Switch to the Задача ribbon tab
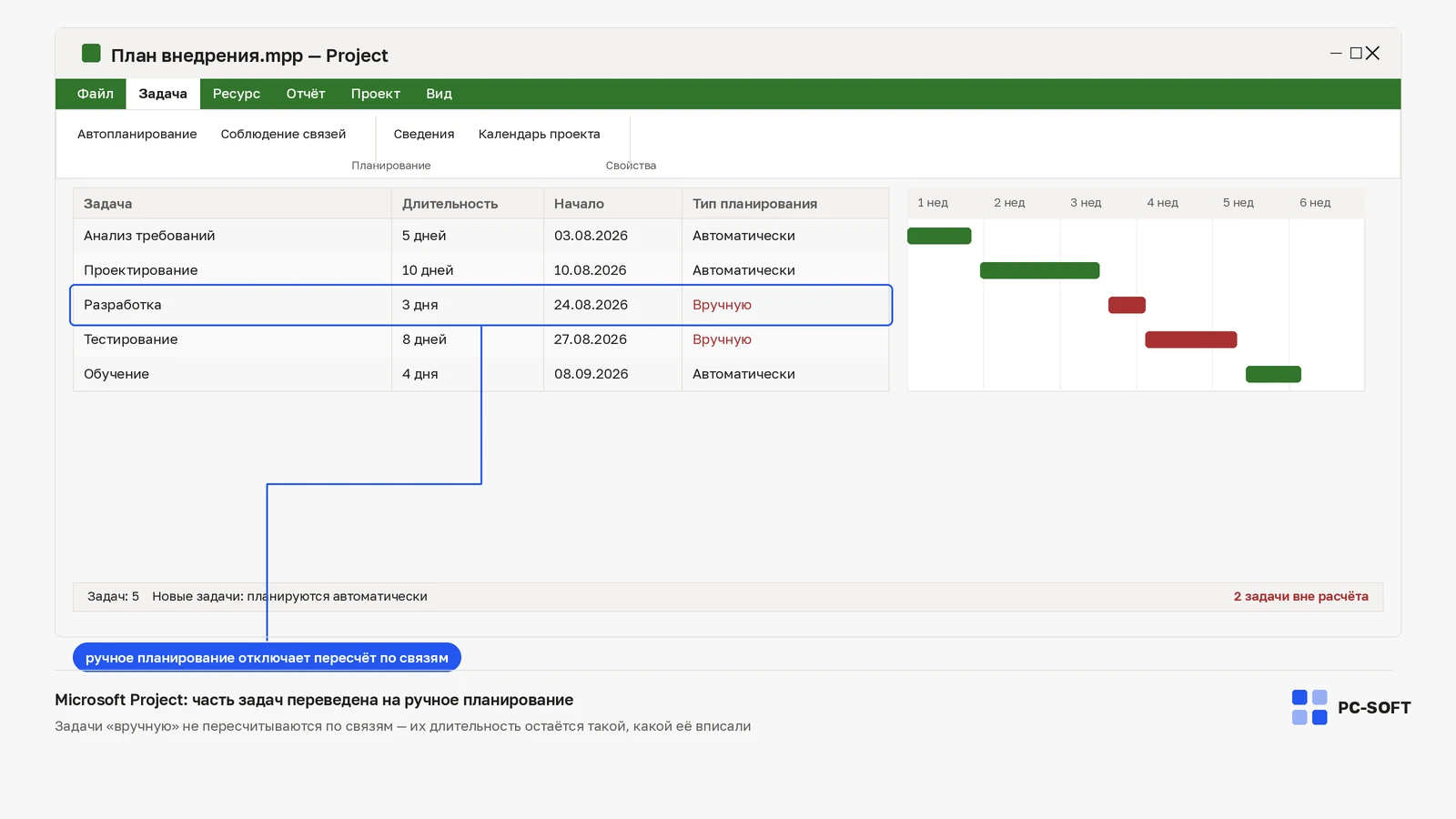Viewport: 1456px width, 819px height. click(163, 94)
